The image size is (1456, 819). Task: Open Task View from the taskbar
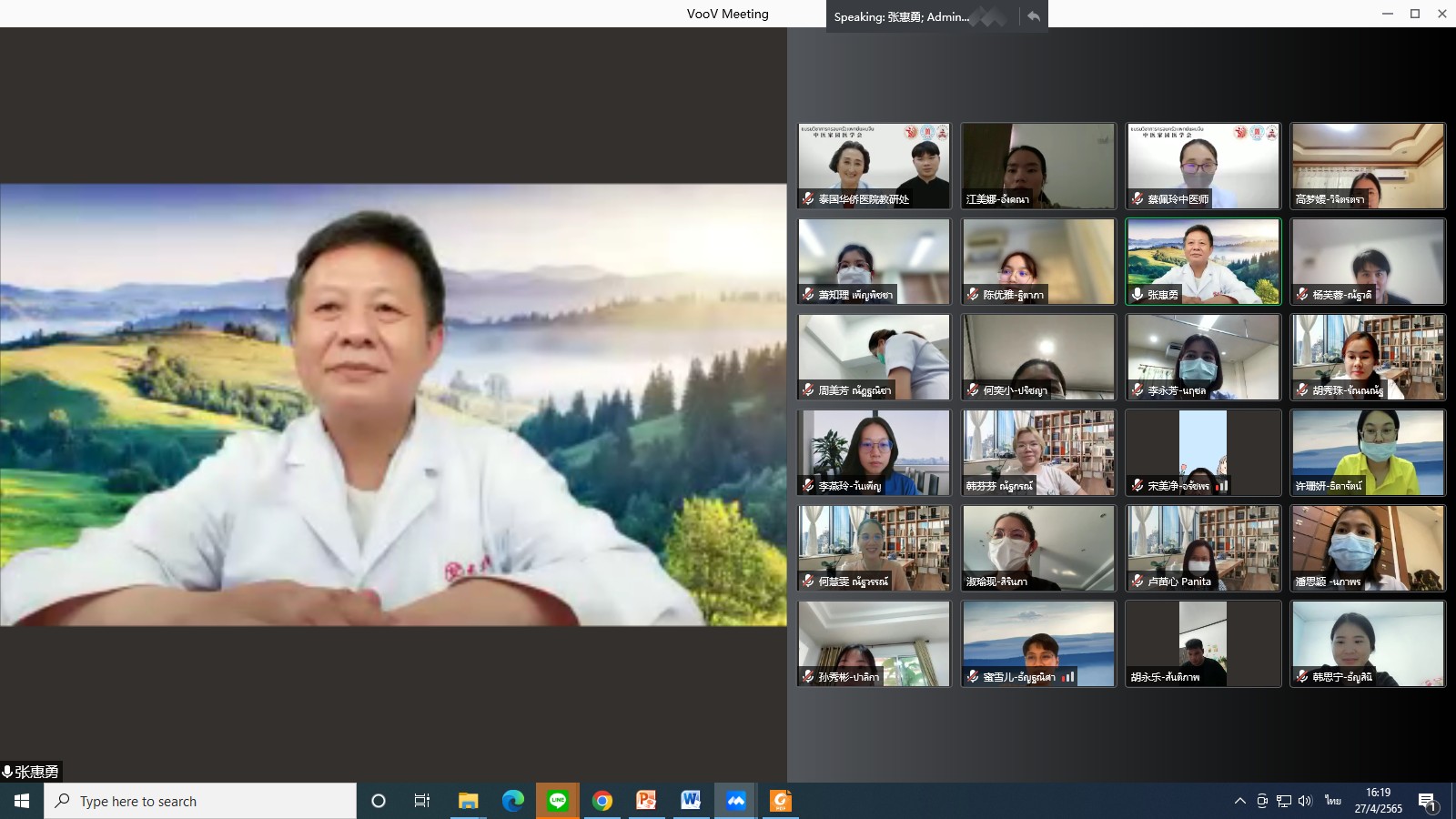point(422,801)
